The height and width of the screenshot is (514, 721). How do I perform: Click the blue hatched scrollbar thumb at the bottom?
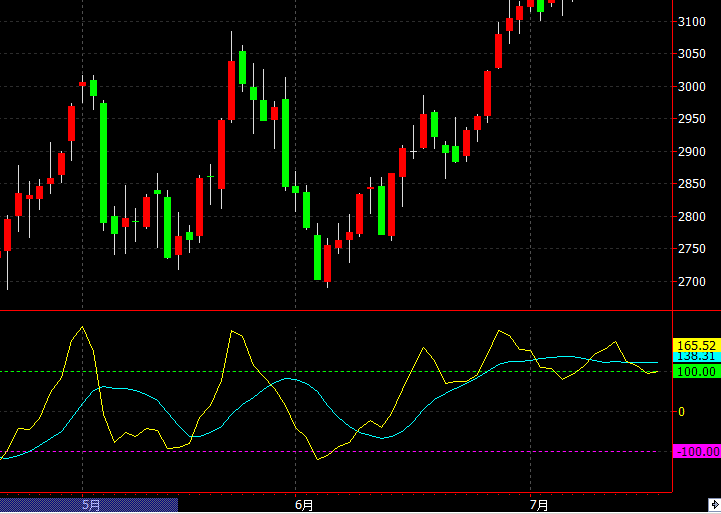point(89,504)
